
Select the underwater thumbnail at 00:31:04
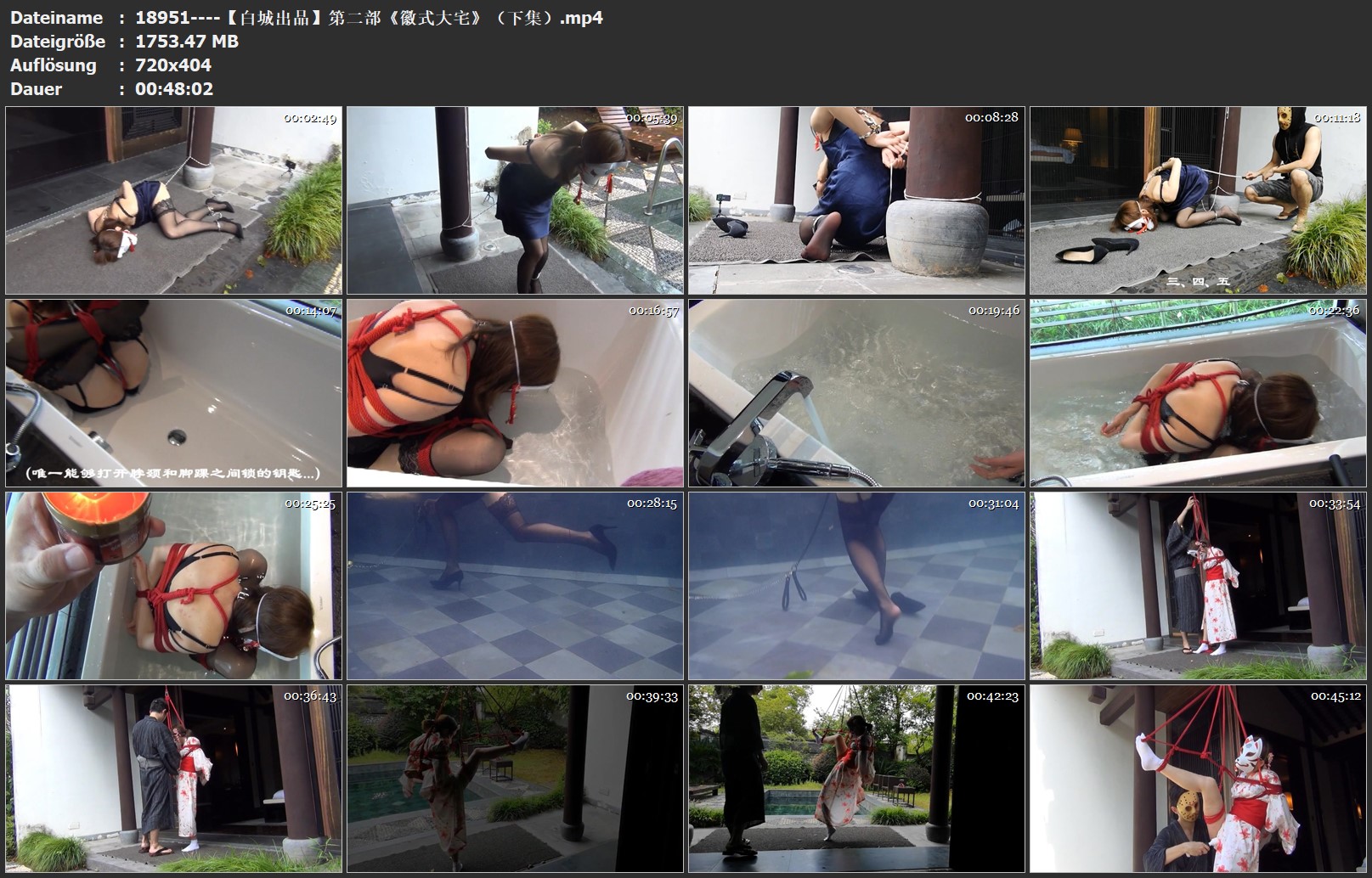point(856,586)
